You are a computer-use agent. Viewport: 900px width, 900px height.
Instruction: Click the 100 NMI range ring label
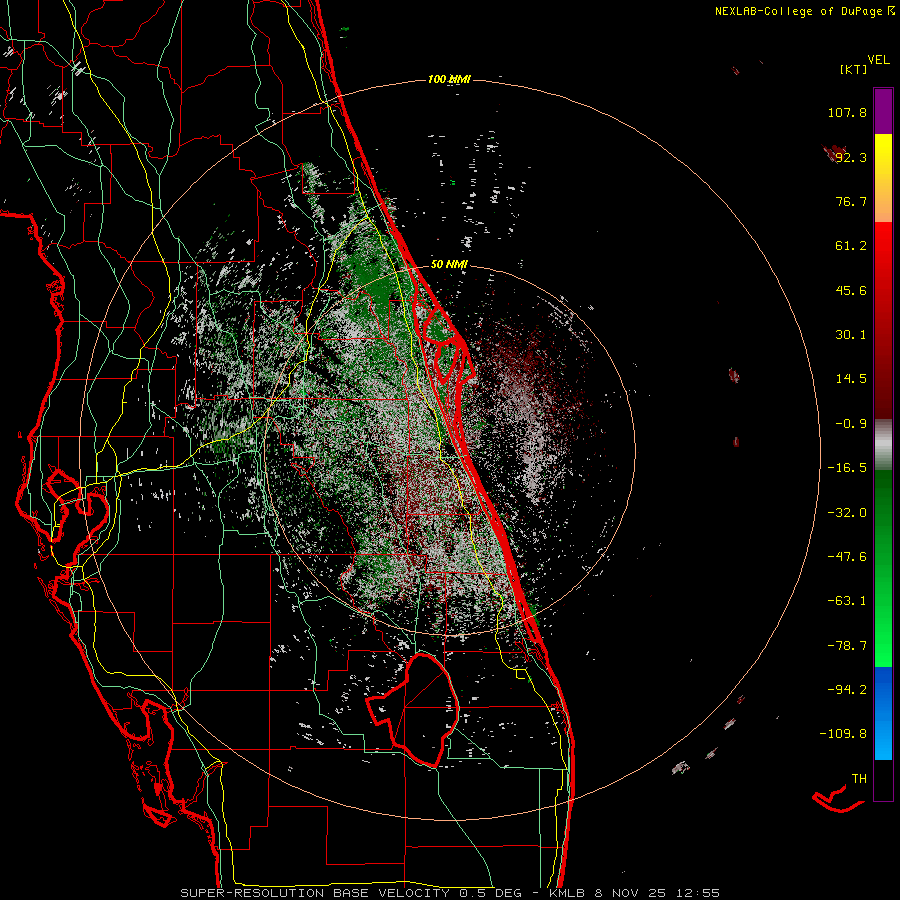[449, 79]
